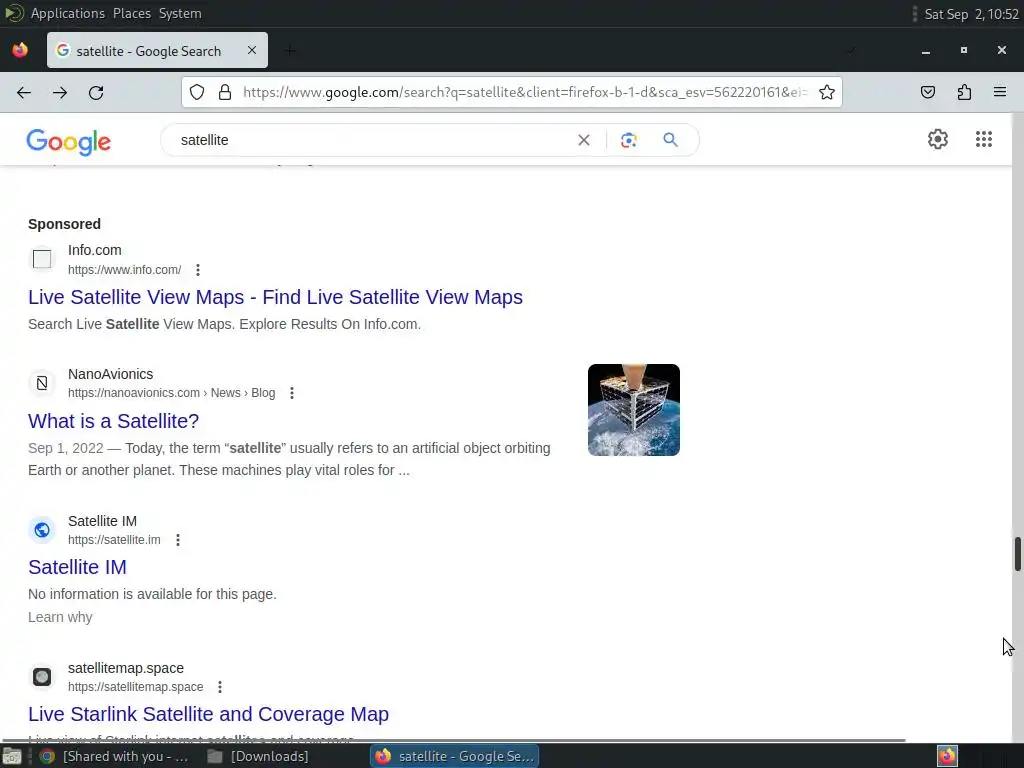Click the horizontal scrollbar at page bottom
The height and width of the screenshot is (768, 1024).
[x=454, y=740]
